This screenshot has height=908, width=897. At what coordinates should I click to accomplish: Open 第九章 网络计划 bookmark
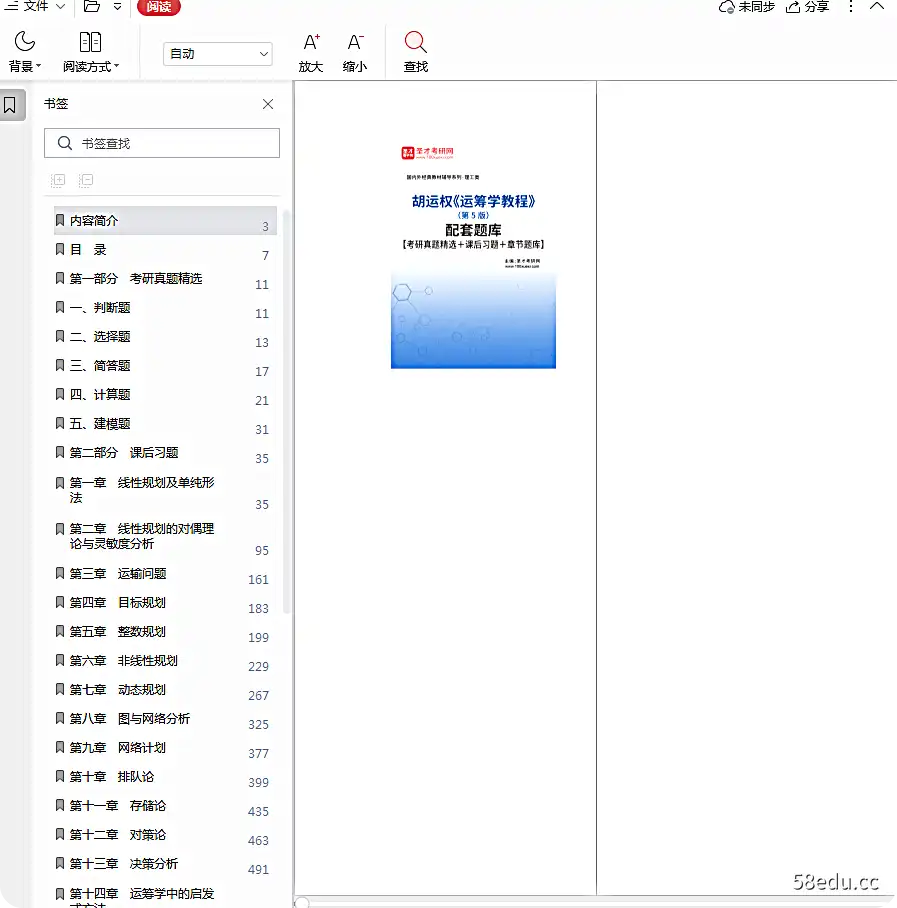tap(165, 748)
